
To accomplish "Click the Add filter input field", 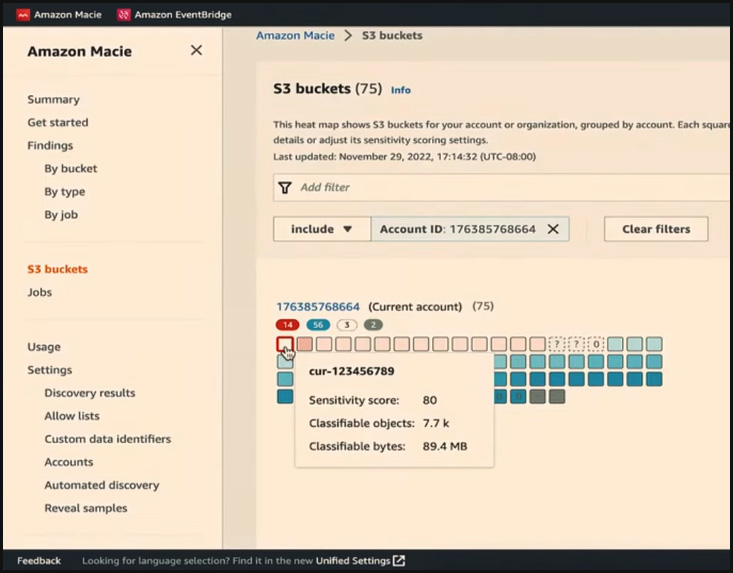I will (503, 187).
